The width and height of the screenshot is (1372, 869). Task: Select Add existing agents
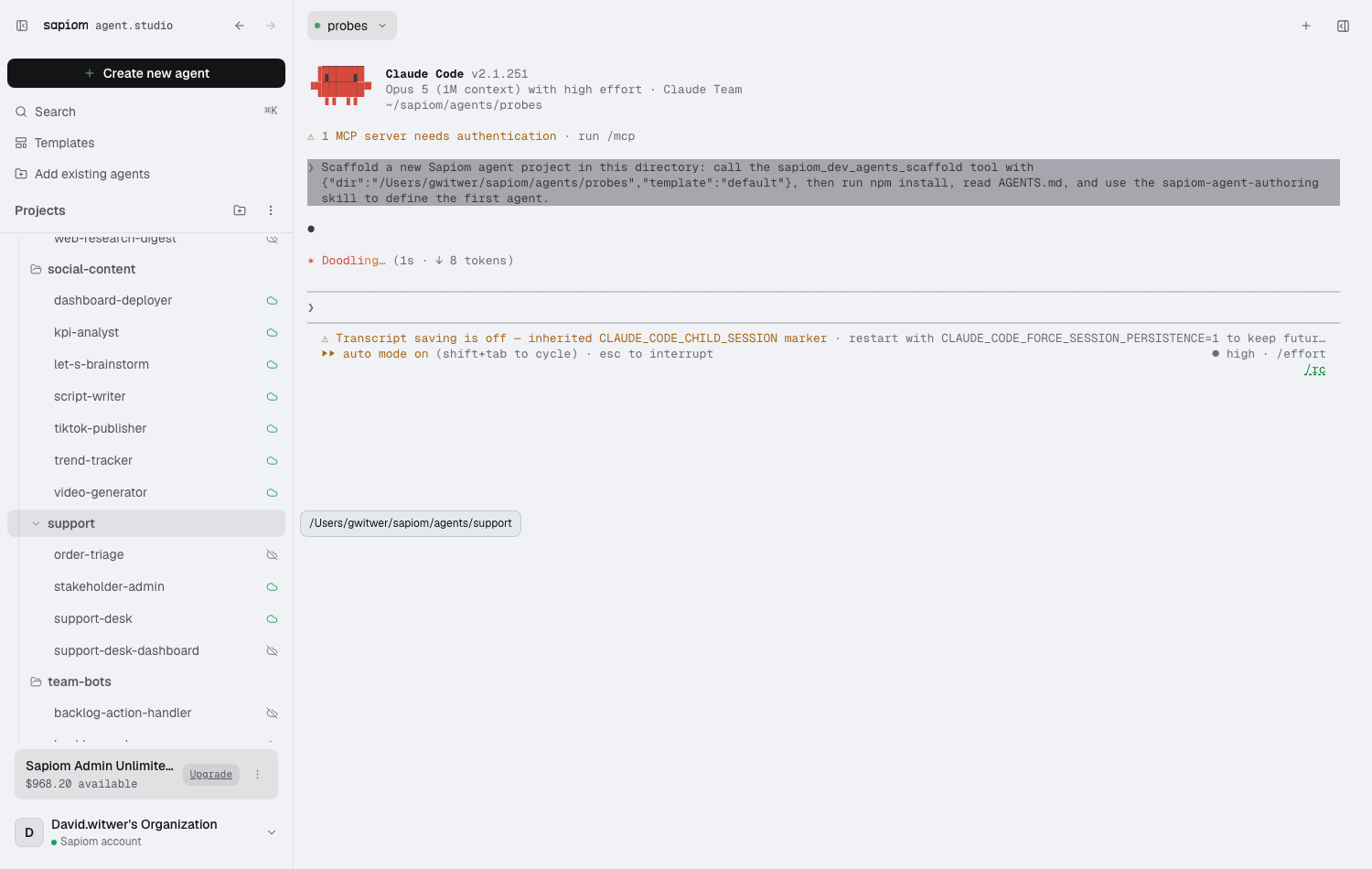(x=146, y=174)
